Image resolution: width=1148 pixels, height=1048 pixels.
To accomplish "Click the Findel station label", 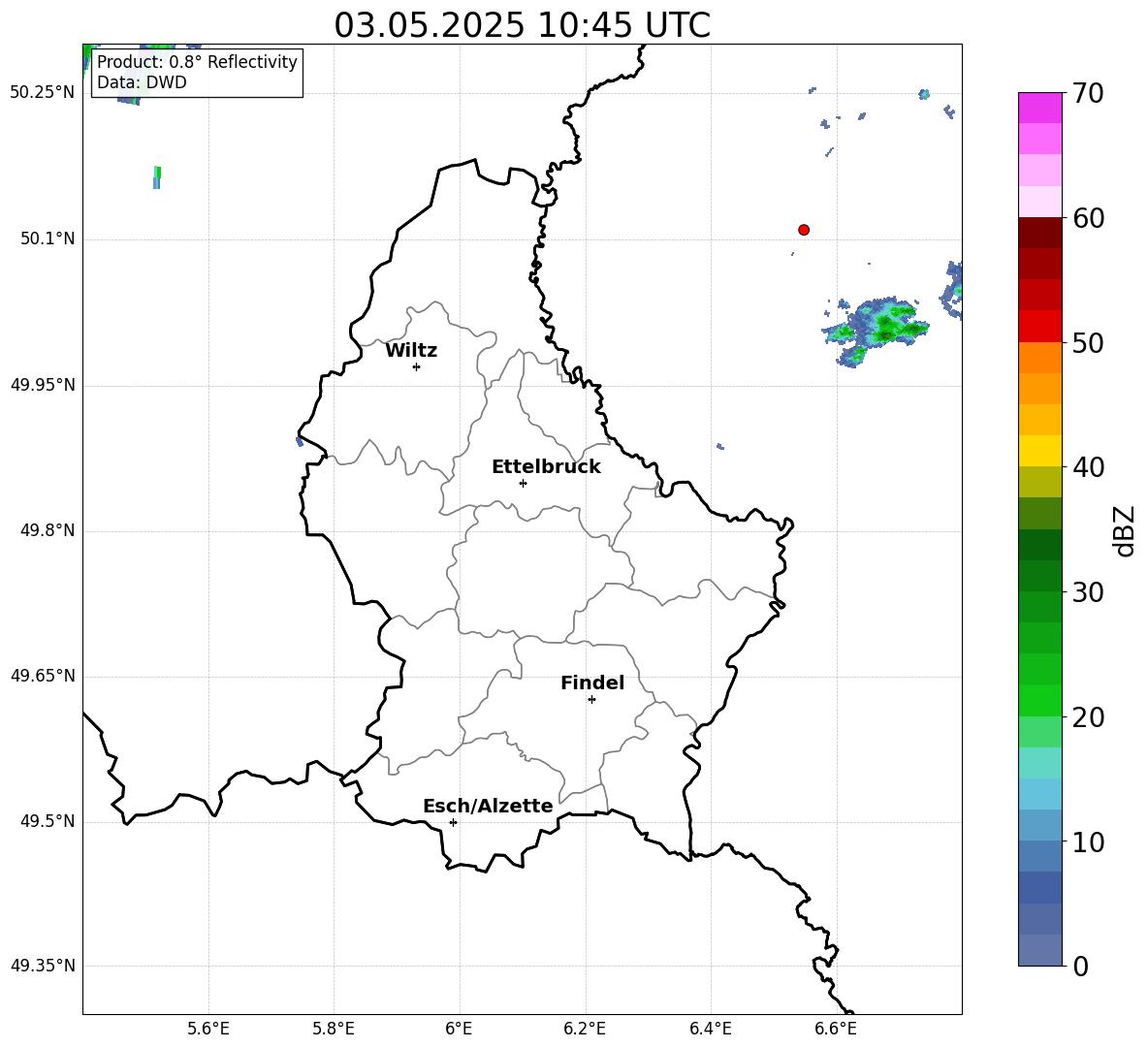I will pyautogui.click(x=592, y=683).
